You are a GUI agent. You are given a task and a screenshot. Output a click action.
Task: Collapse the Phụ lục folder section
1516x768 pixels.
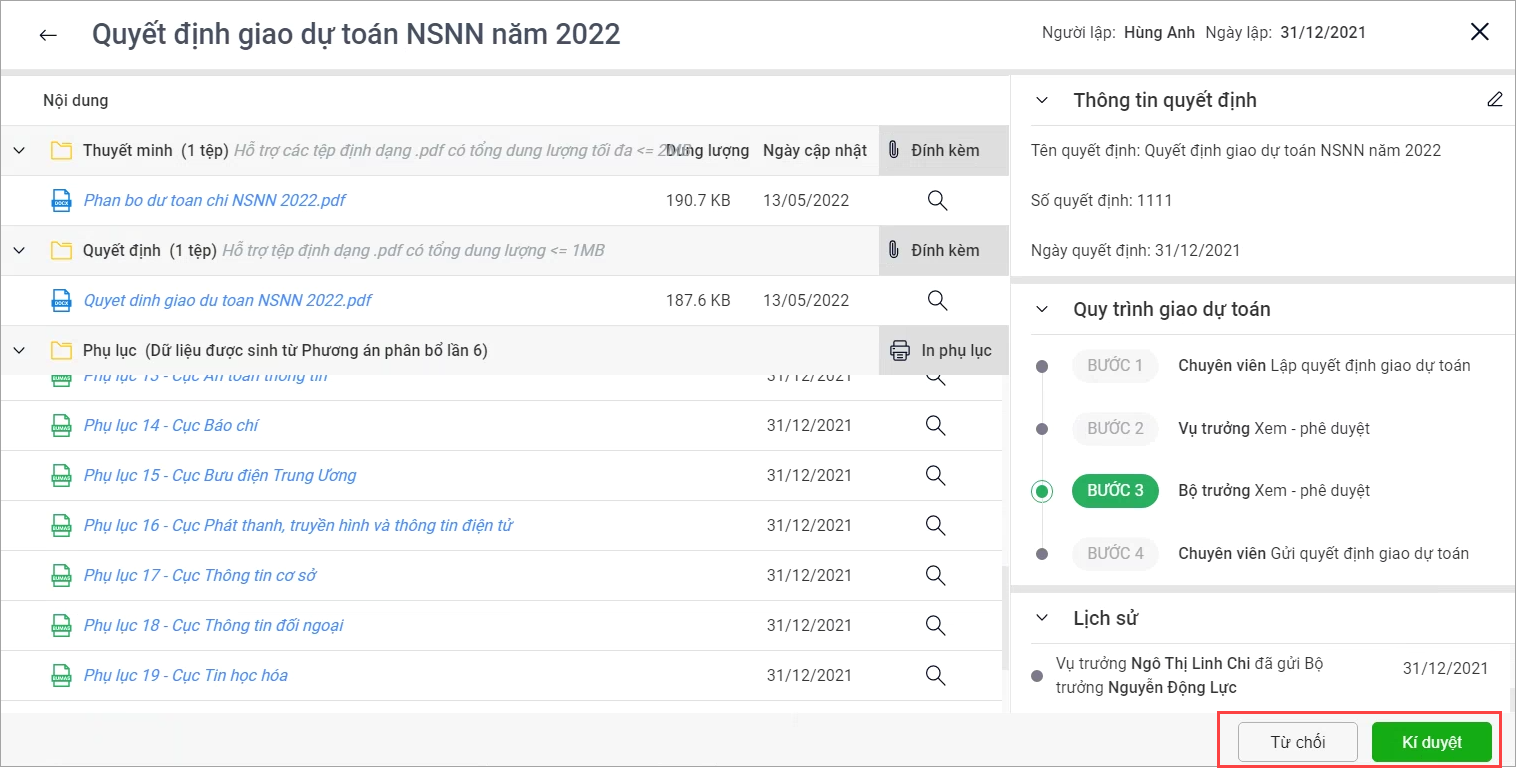coord(19,350)
